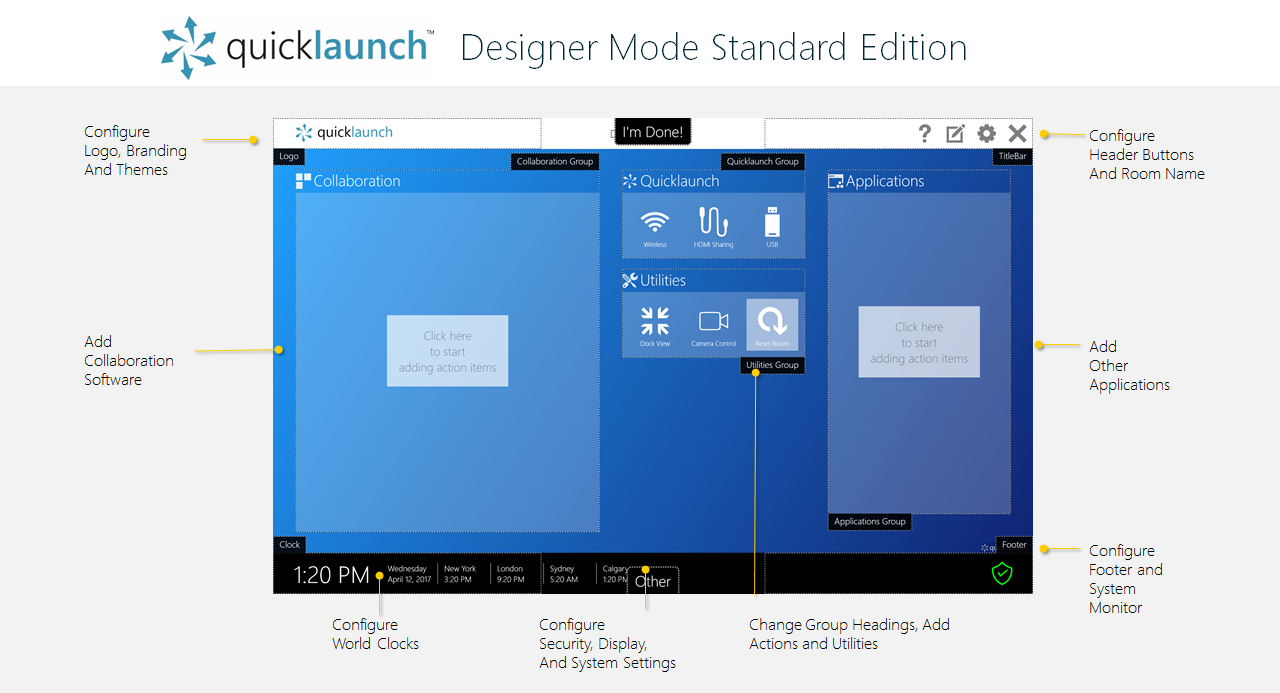Open settings via the gear icon

[x=986, y=133]
